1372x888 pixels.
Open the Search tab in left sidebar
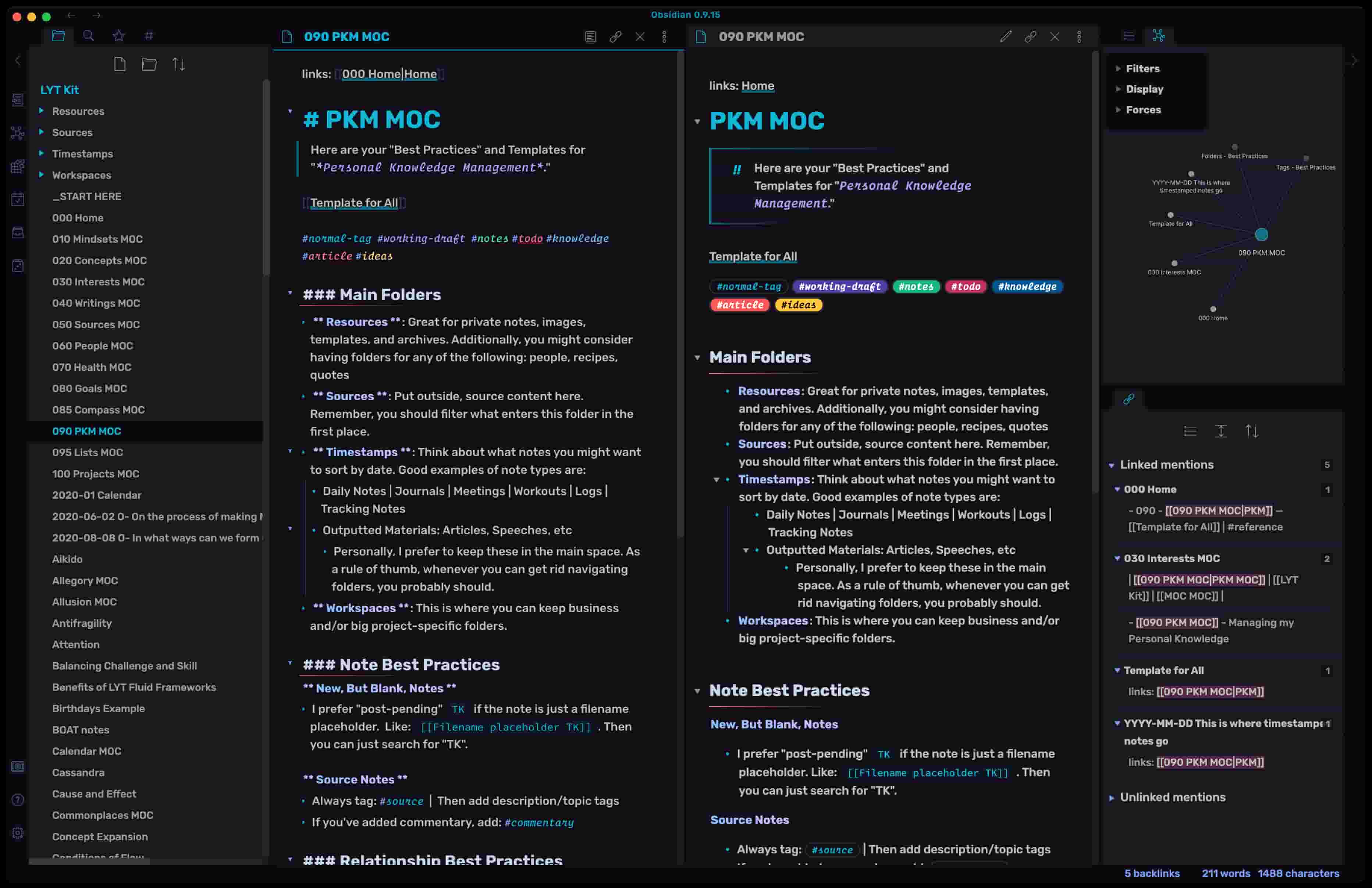(88, 36)
